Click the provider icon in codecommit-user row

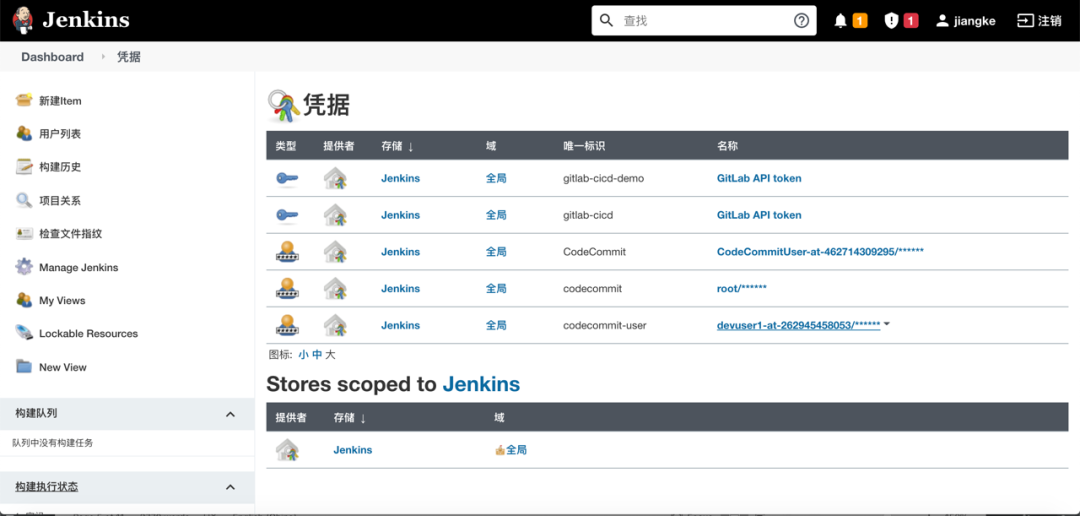click(335, 325)
